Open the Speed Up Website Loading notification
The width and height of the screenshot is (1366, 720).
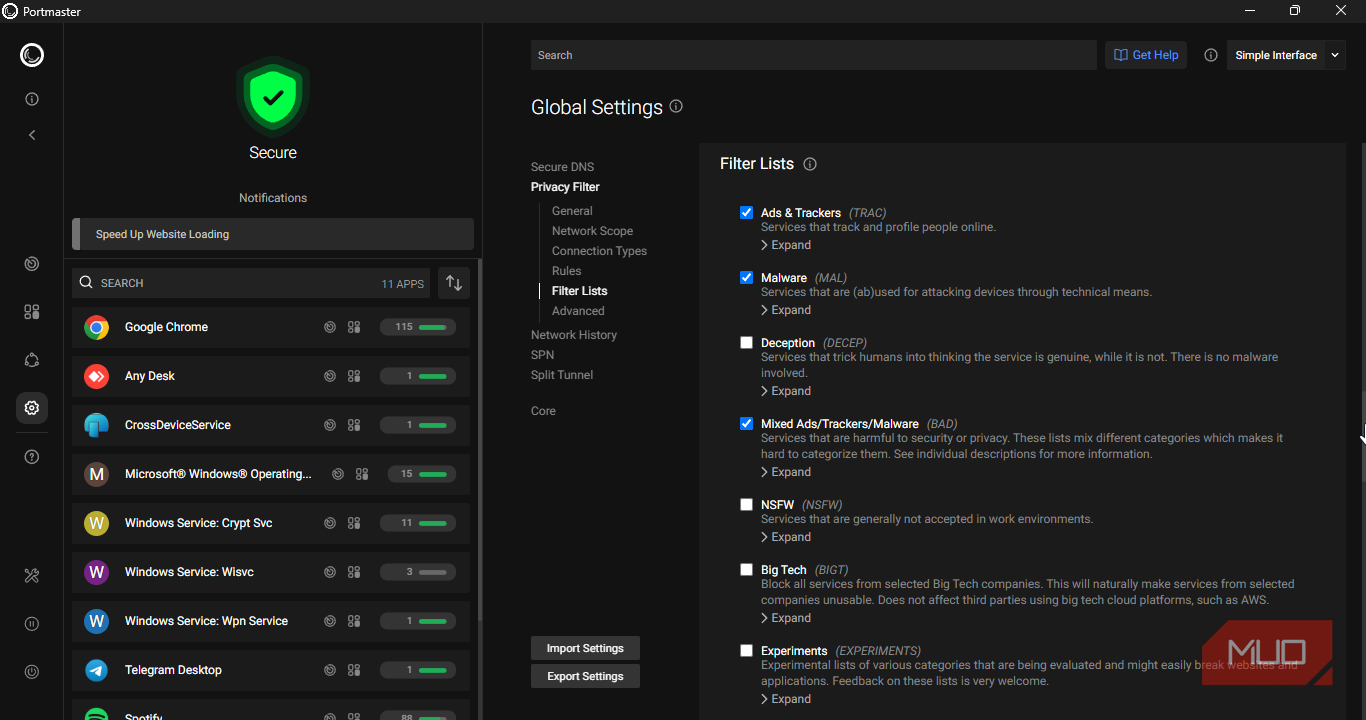tap(273, 234)
